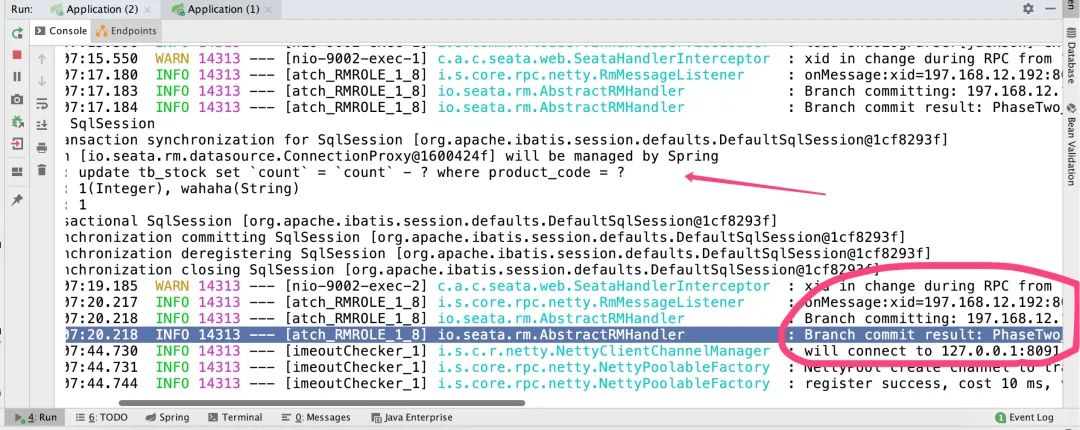The height and width of the screenshot is (430, 1080).
Task: Click the 'sactional SqlSession' DefaultSqlSession line
Action: [x=421, y=221]
